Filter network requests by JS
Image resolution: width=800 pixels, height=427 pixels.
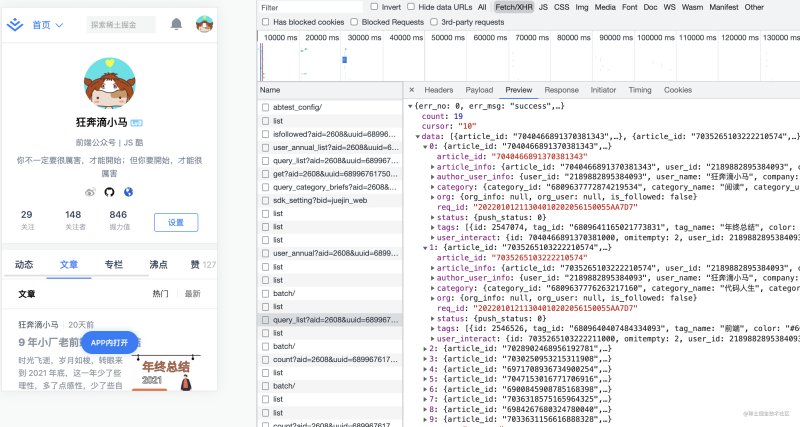(543, 7)
